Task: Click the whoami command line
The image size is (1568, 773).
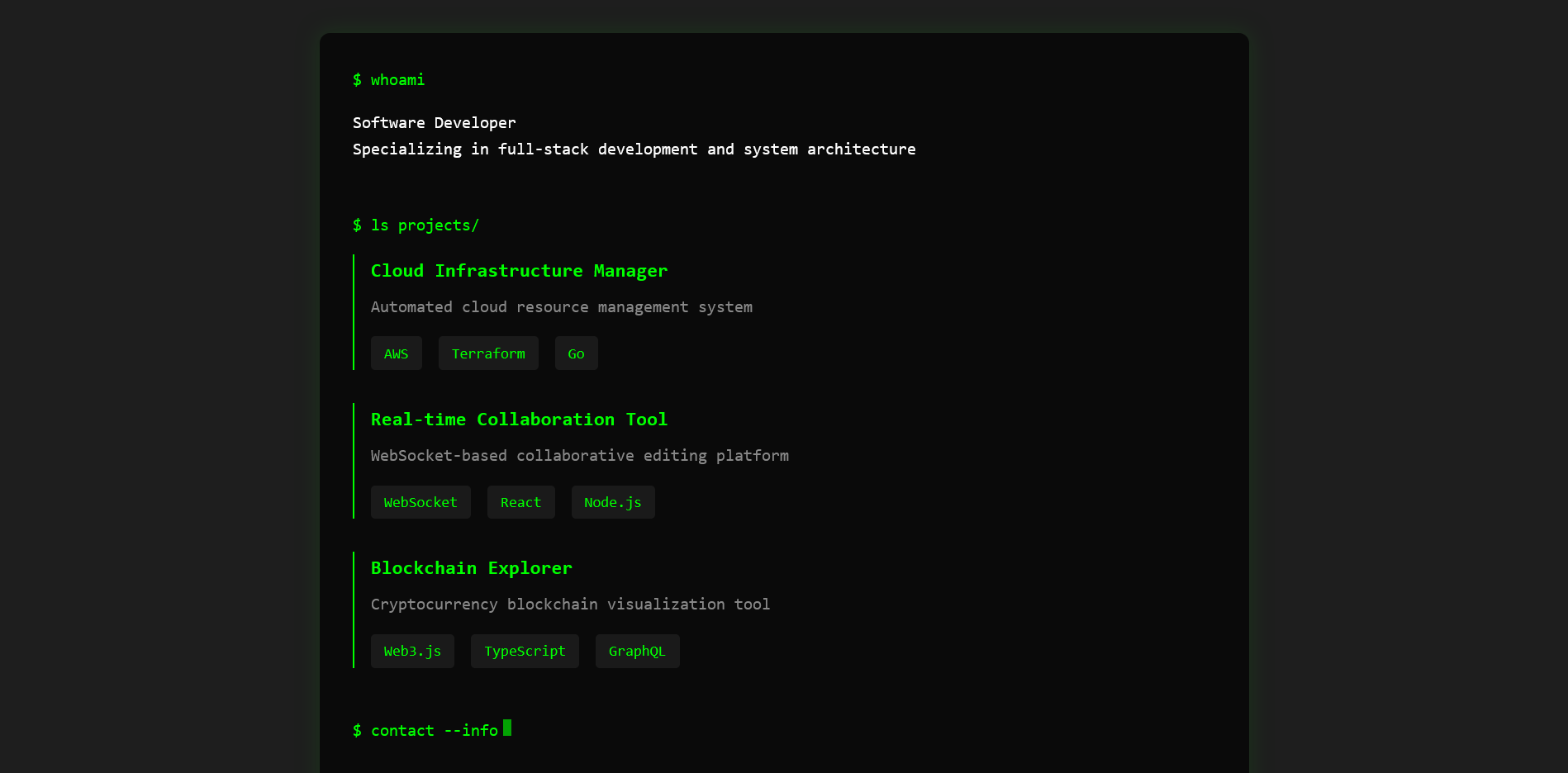Action: [389, 80]
